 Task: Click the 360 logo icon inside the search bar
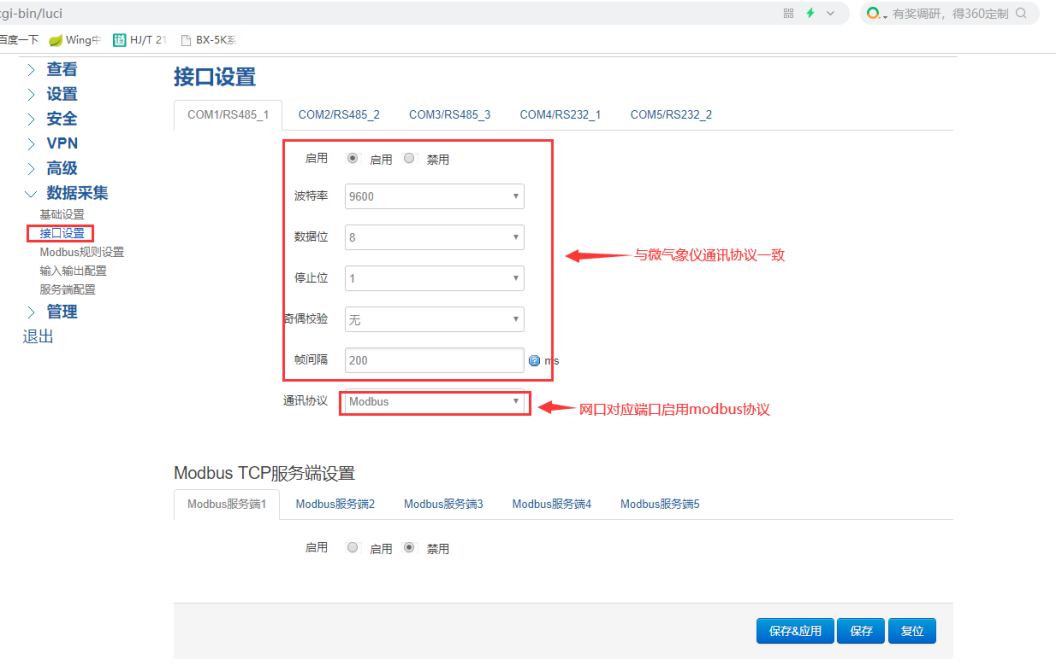874,14
